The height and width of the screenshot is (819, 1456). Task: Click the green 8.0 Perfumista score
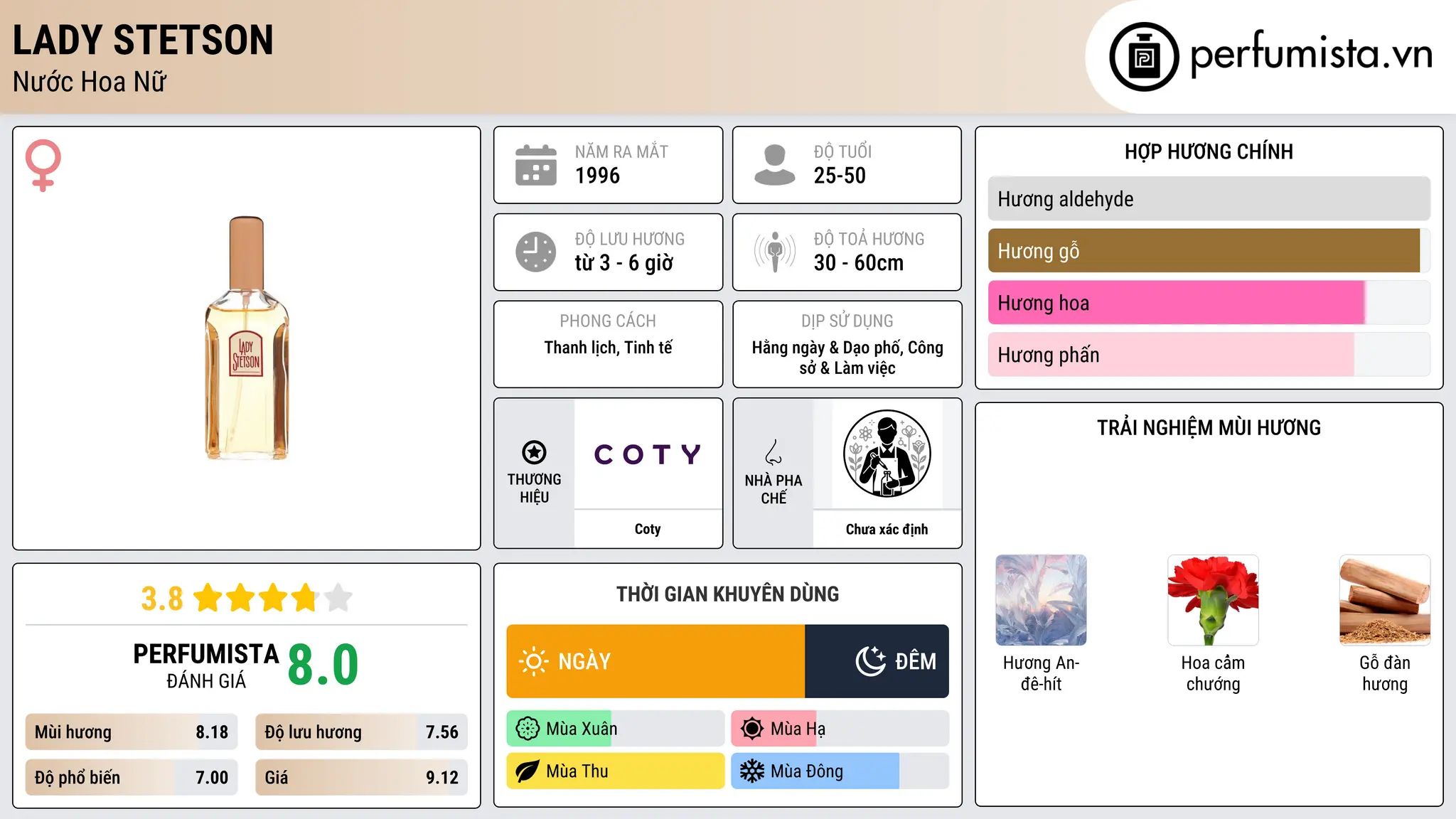(x=323, y=665)
